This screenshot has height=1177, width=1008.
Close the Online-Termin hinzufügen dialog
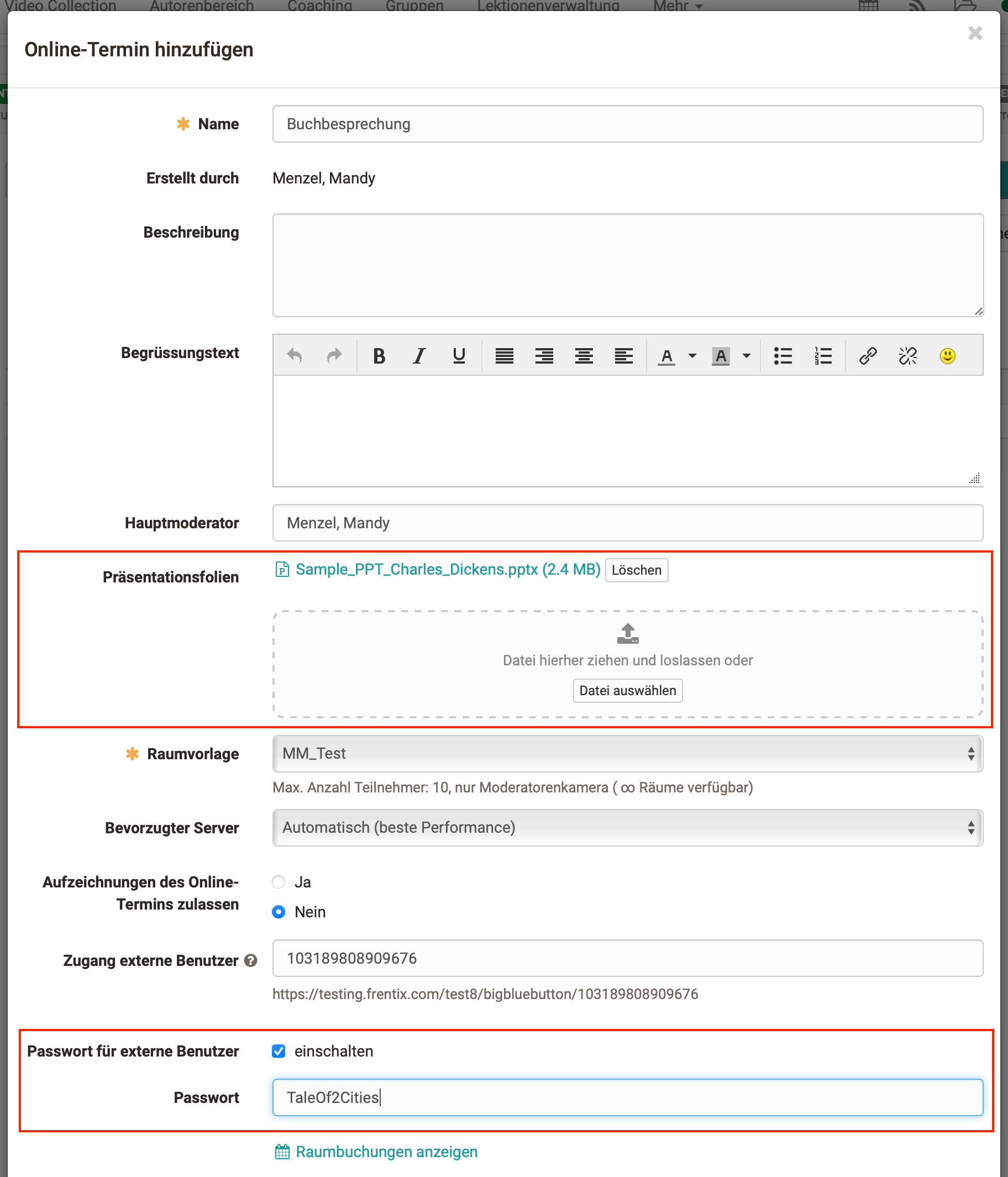point(975,33)
